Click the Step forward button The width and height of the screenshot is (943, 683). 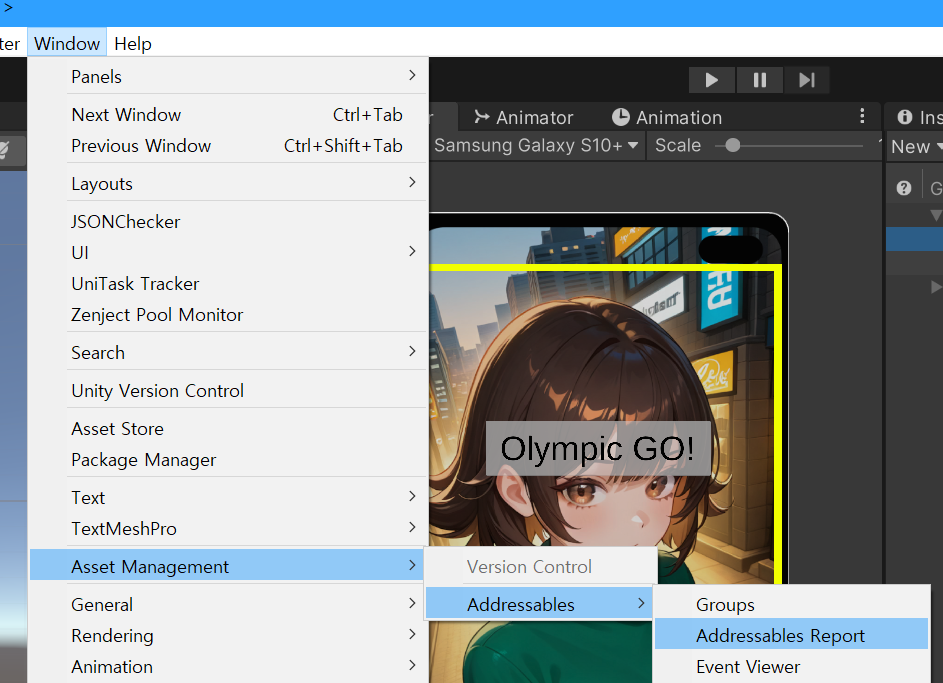point(806,80)
